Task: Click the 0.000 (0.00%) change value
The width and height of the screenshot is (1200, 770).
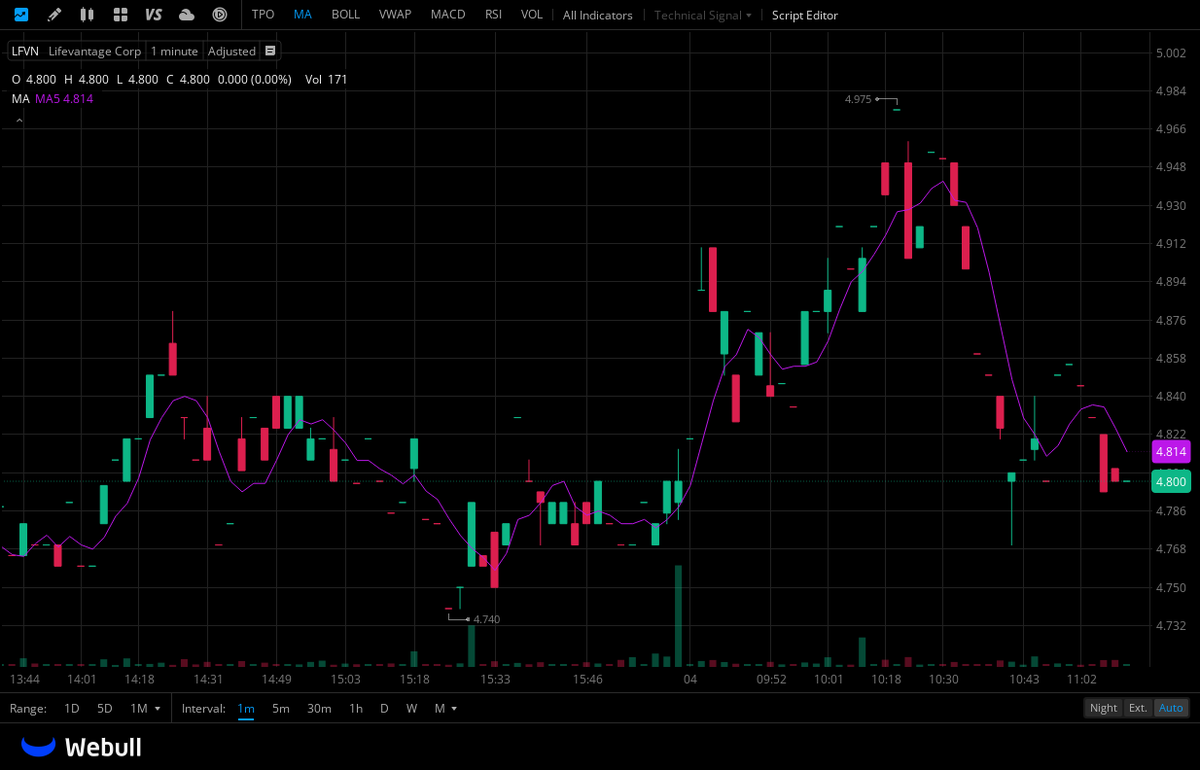Action: (x=254, y=79)
